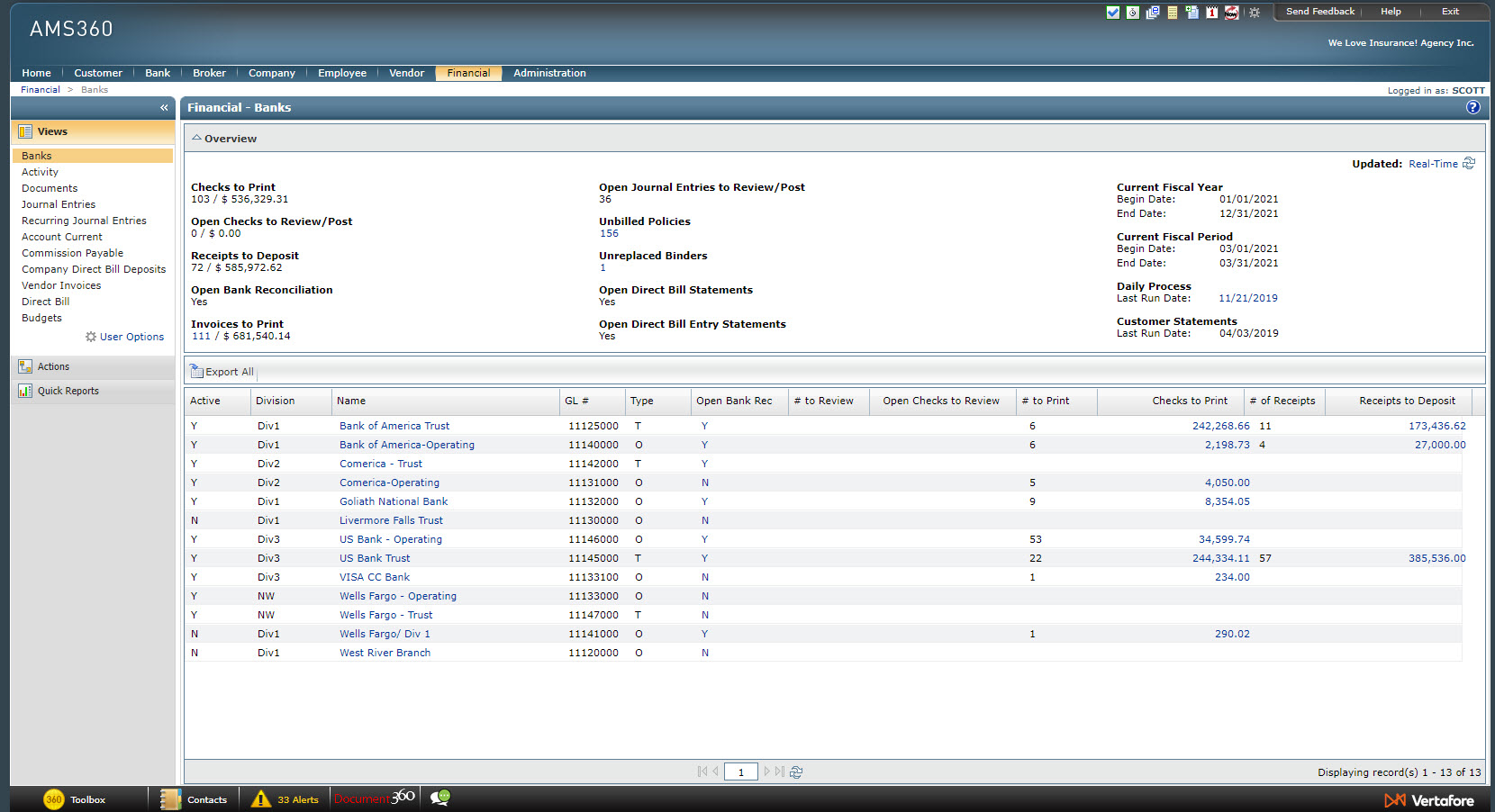Expand the Actions panel
Viewport: 1495px width, 812px height.
[53, 366]
